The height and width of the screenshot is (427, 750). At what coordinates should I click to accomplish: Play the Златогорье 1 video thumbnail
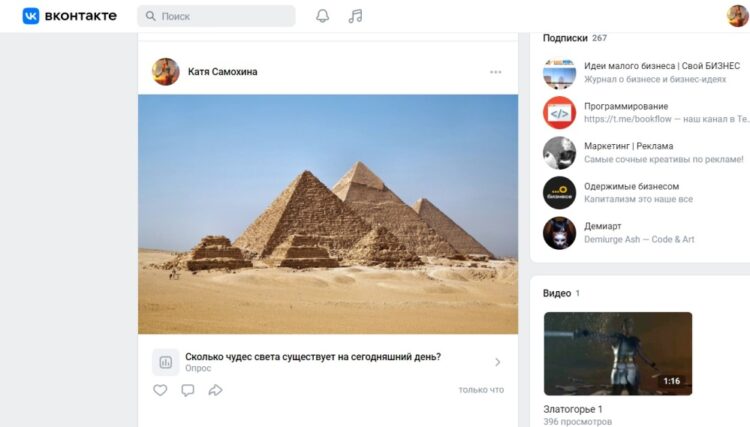point(618,353)
